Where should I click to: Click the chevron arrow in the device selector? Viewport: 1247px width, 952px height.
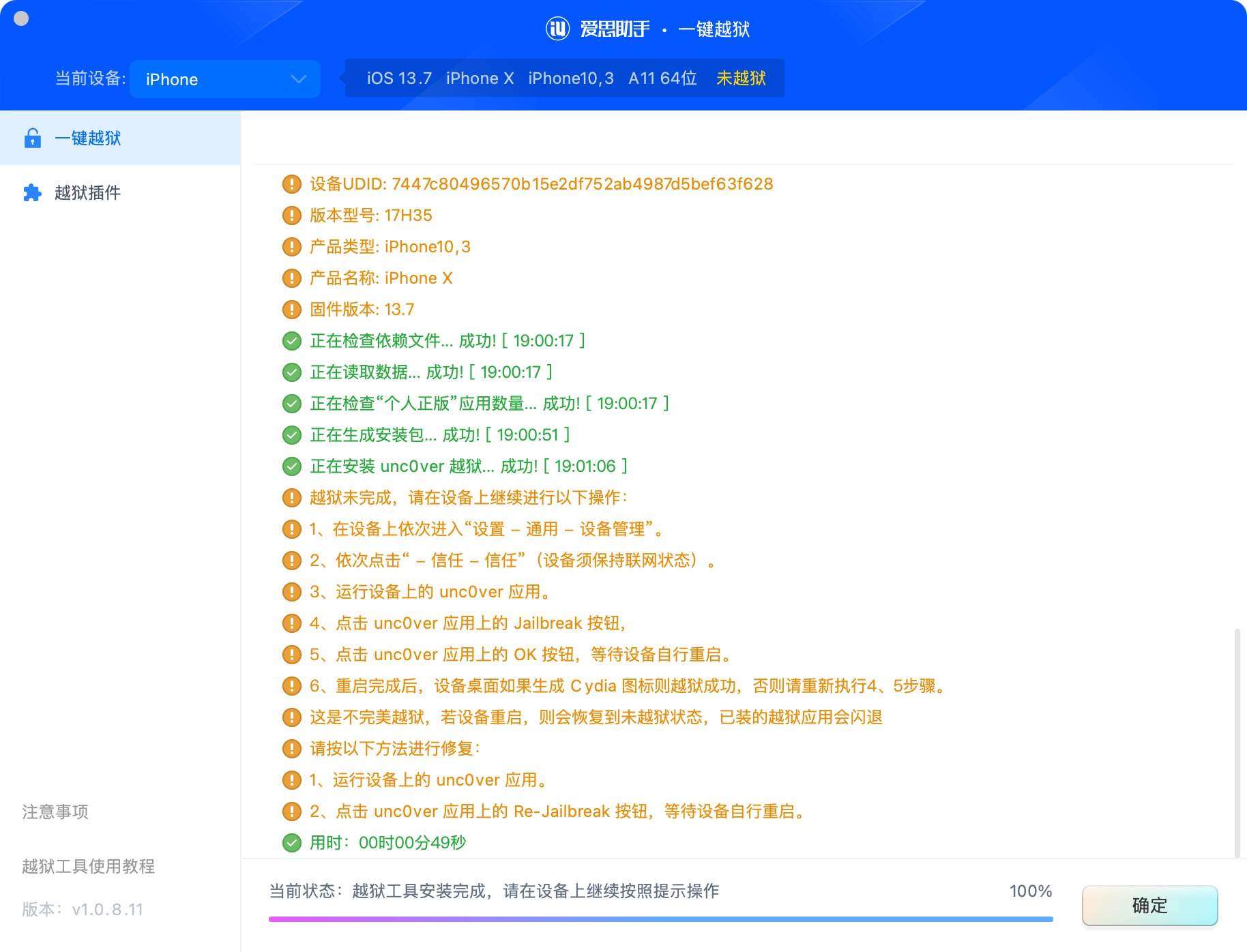[x=298, y=79]
